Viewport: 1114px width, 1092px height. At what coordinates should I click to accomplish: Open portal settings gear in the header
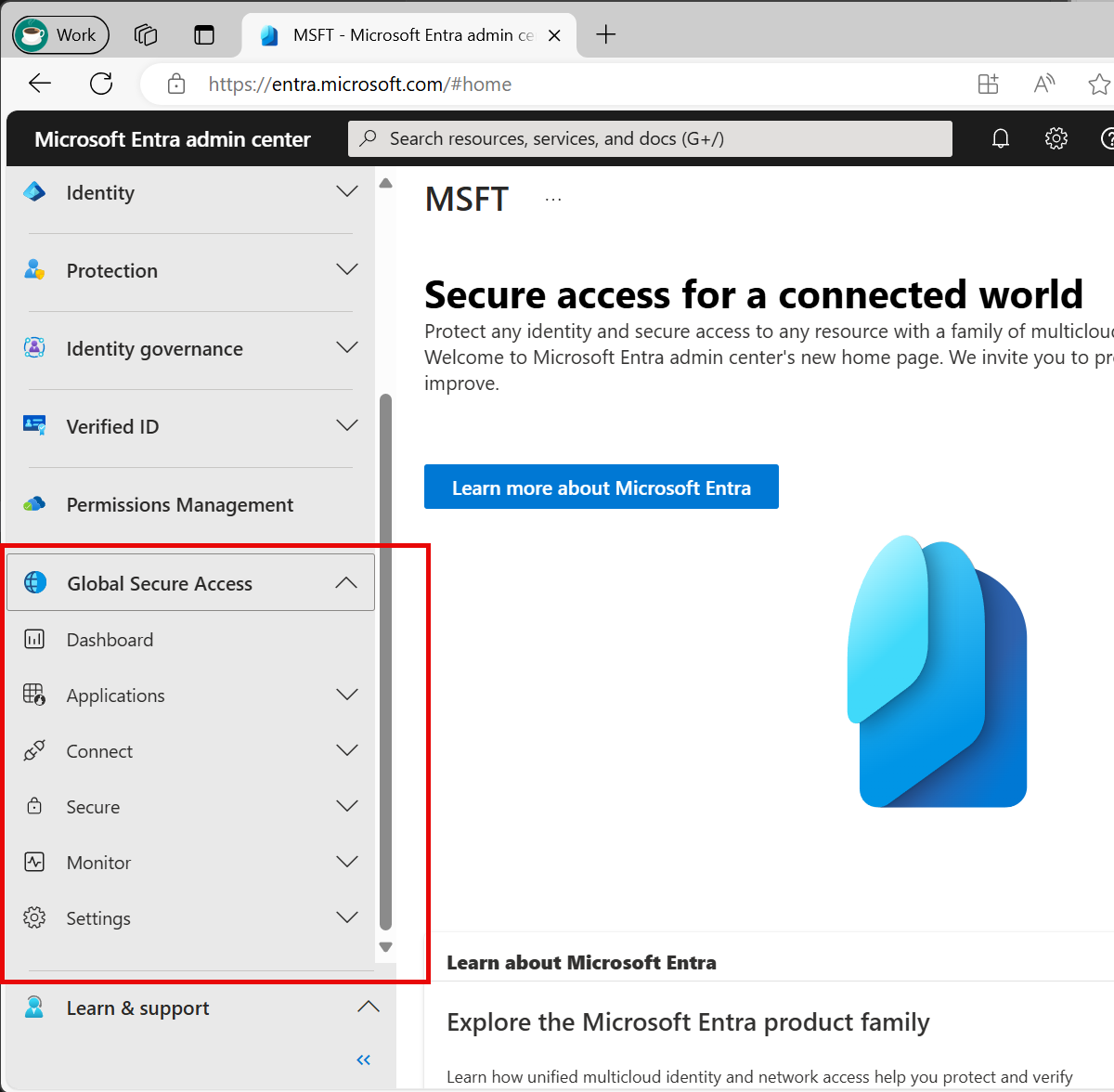click(1056, 138)
